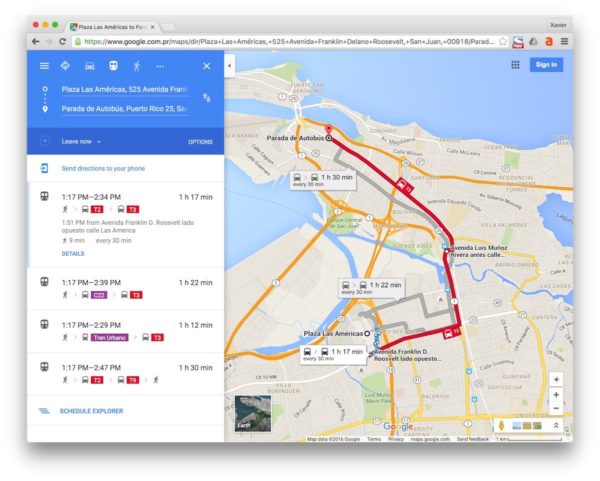Zoom in on the map
The image size is (600, 481).
click(556, 395)
